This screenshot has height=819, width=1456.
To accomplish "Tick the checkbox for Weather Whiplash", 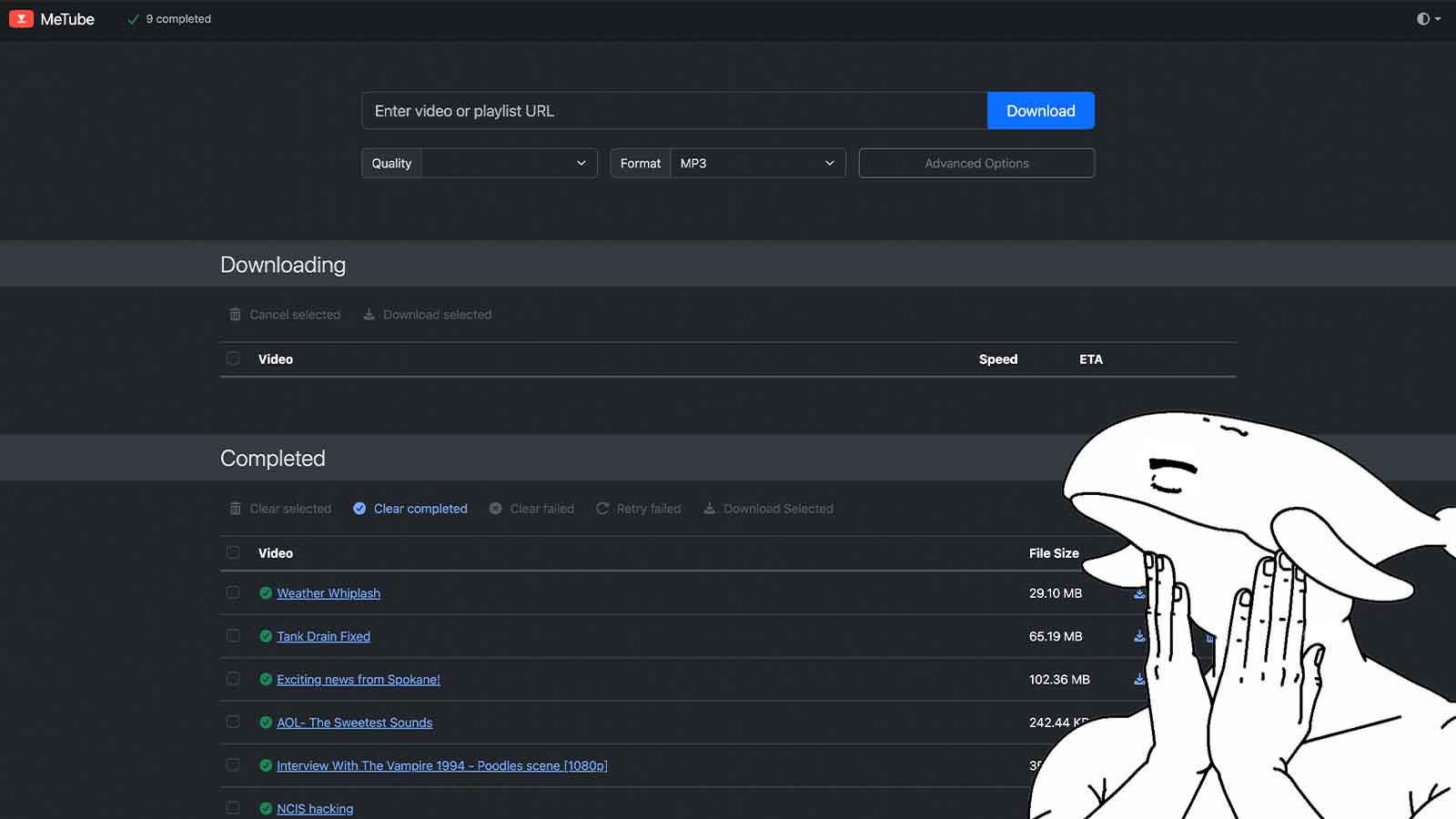I will [233, 592].
